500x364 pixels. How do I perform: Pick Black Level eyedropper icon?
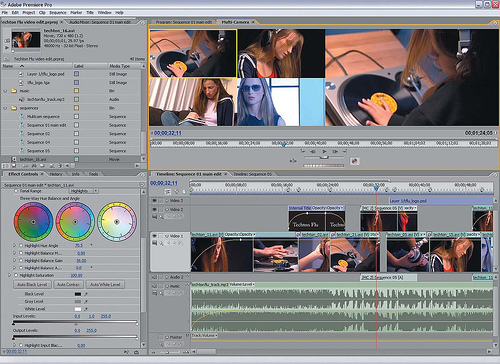[86, 294]
